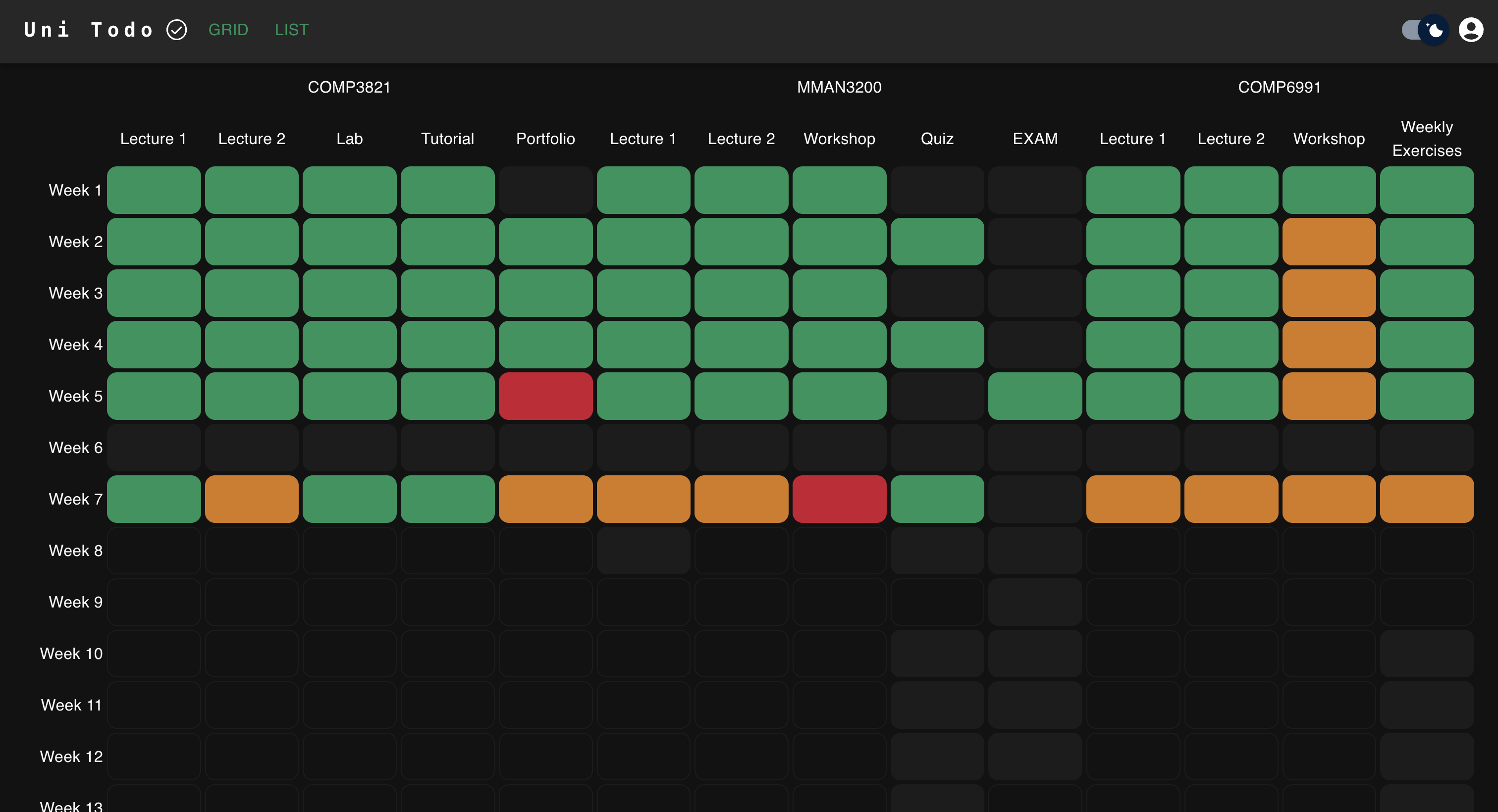Screen dimensions: 1498x812
Task: Click the empty Week 8 Lab cell
Action: coord(350,551)
